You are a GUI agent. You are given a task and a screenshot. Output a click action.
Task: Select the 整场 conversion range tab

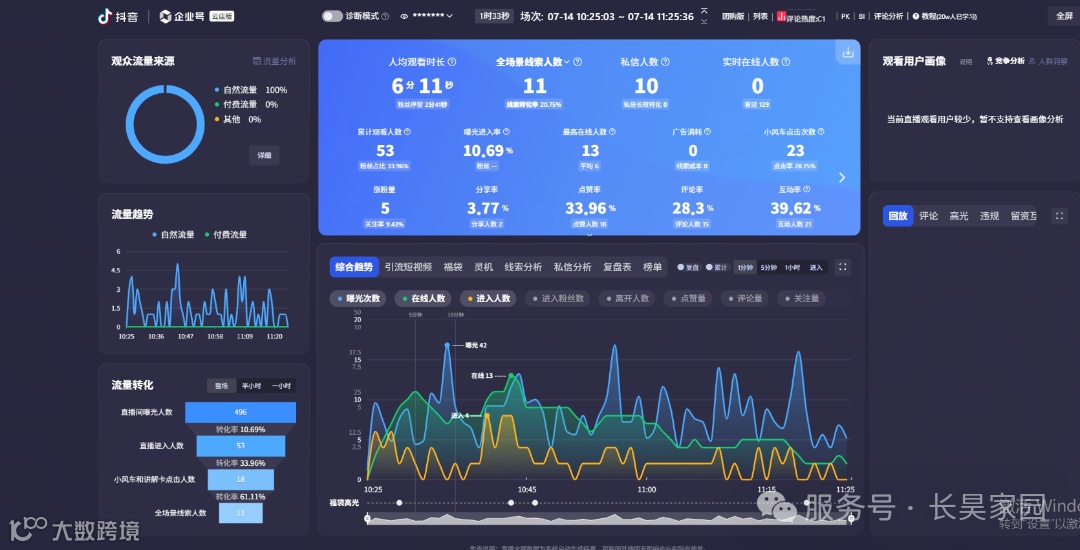(221, 386)
